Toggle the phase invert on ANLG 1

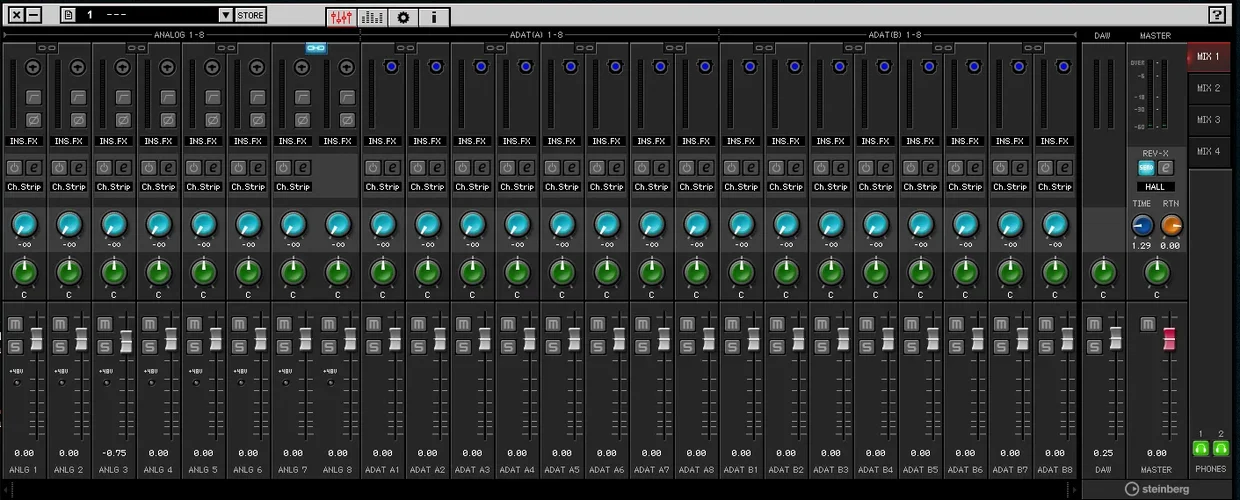pos(33,120)
